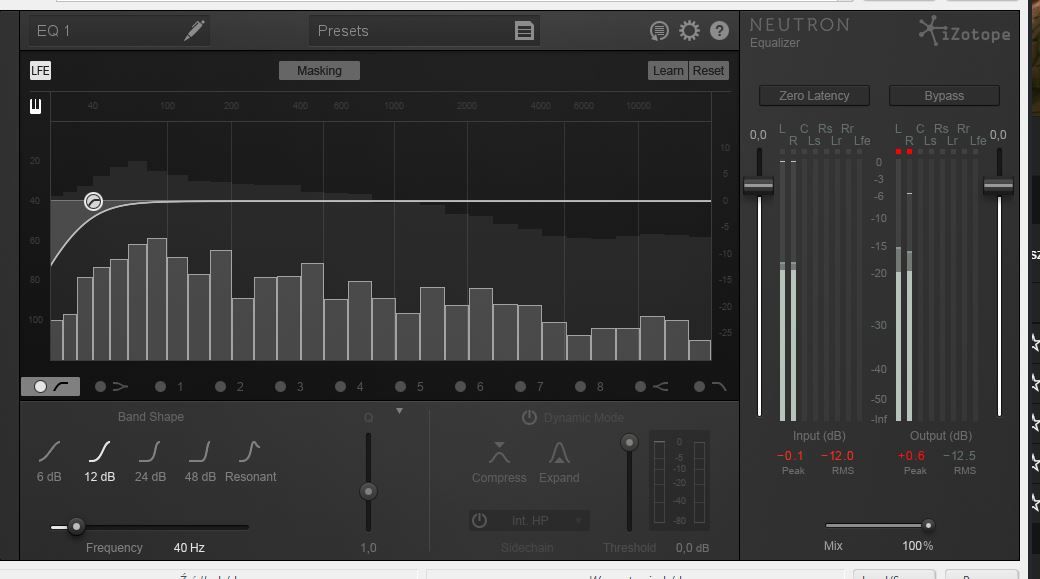The width and height of the screenshot is (1040, 579).
Task: Click the output RMS -12.5 readout
Action: [959, 456]
